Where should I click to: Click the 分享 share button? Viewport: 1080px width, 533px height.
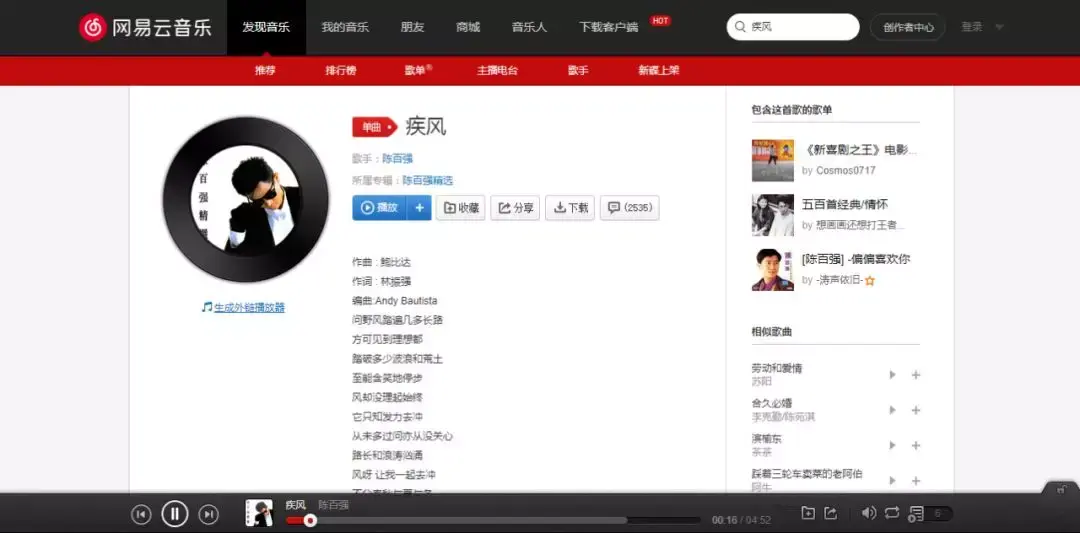(515, 207)
